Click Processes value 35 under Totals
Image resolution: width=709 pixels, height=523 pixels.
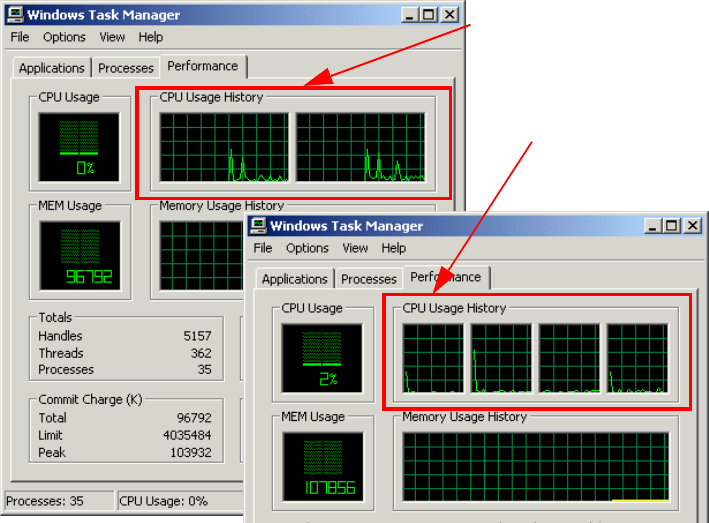pyautogui.click(x=204, y=370)
